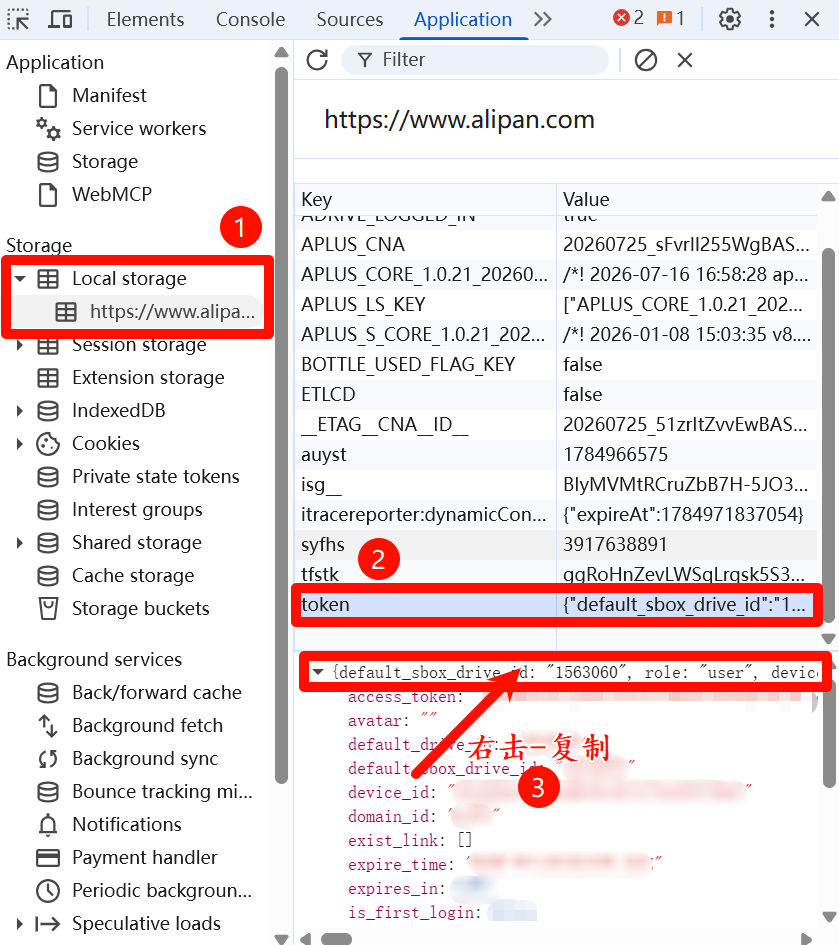Click the Storage buckets bucket icon
Screen dimensions: 839x945
click(x=48, y=608)
